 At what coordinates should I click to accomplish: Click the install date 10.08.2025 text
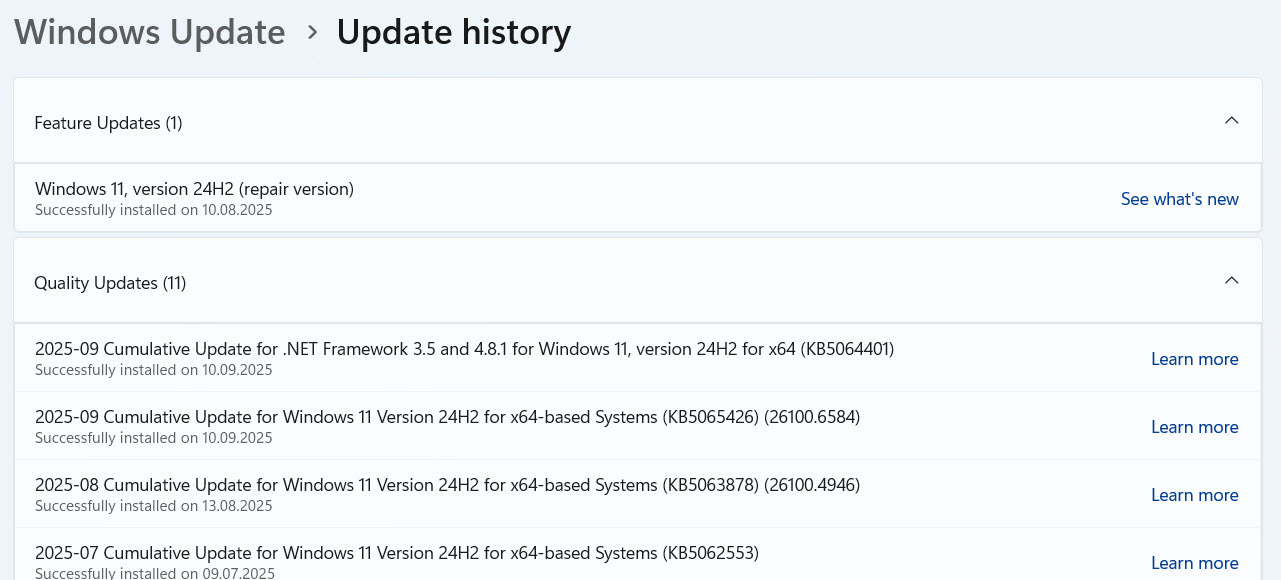(x=239, y=210)
